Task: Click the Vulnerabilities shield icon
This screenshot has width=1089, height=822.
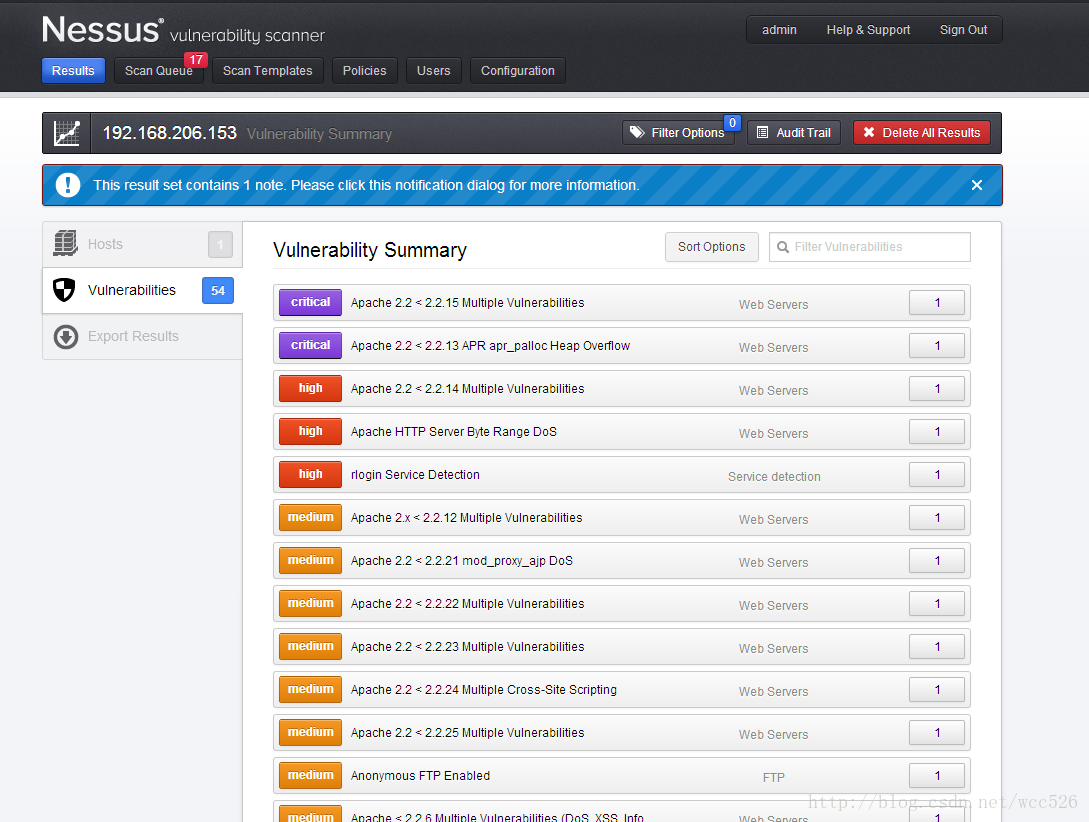Action: 65,290
